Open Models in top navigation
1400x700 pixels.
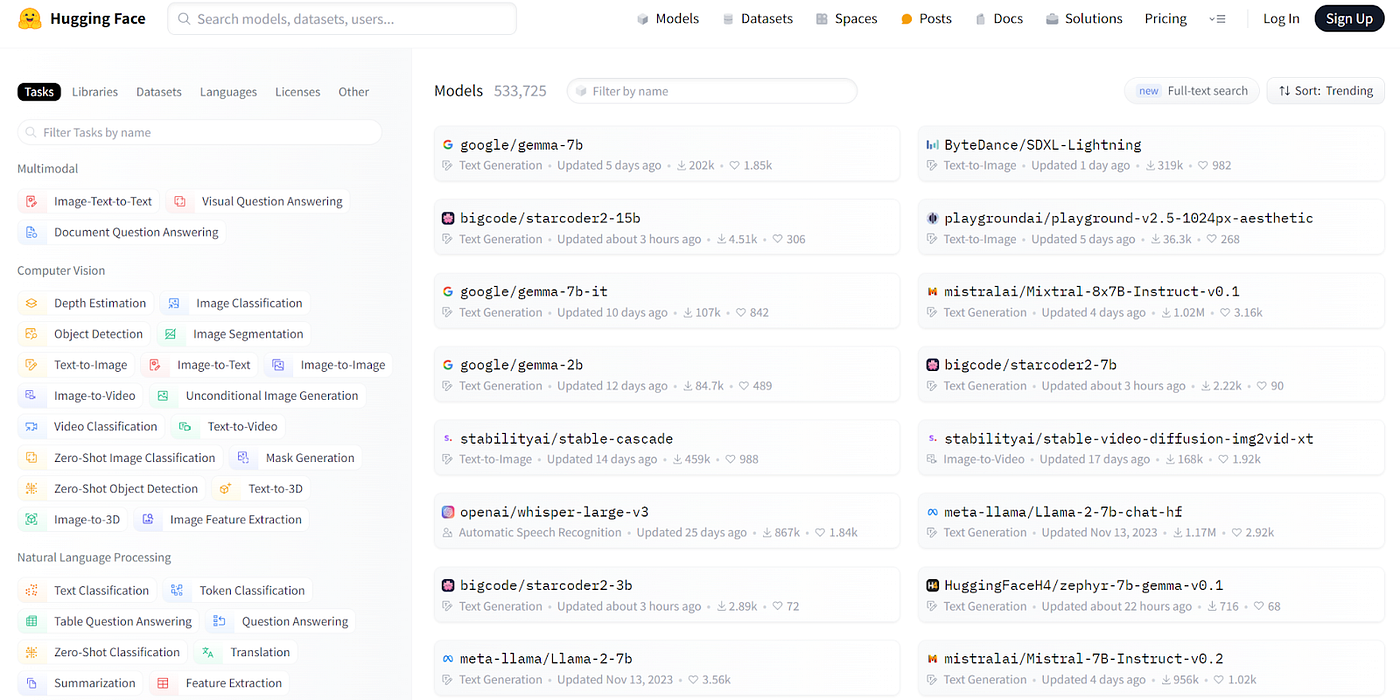(x=668, y=19)
